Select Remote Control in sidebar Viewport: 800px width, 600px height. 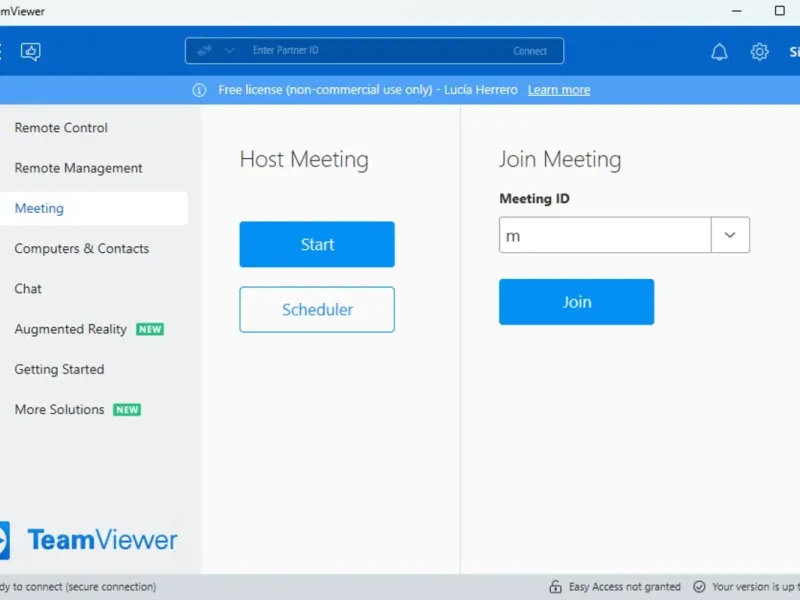[61, 128]
